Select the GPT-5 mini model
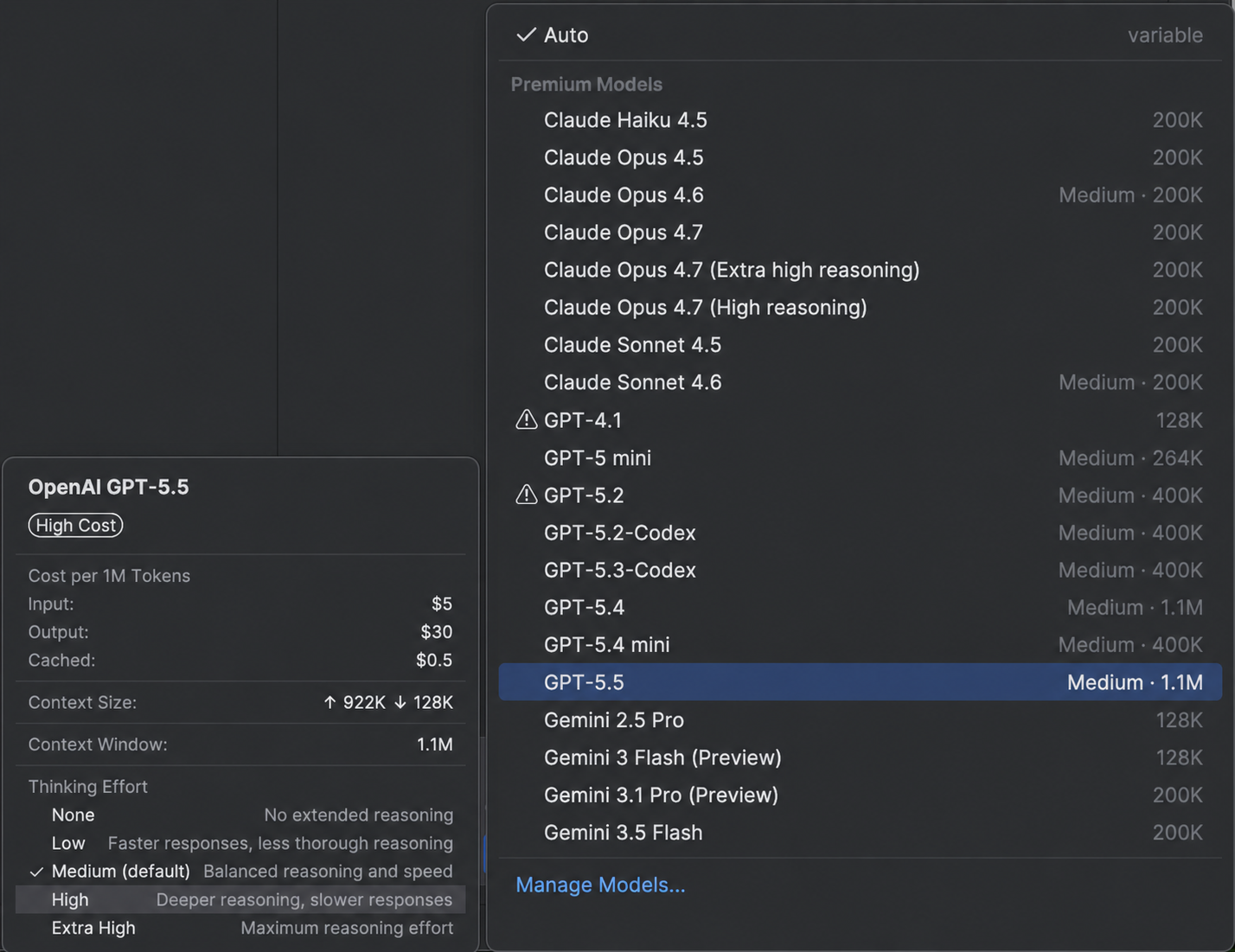1235x952 pixels. tap(860, 458)
